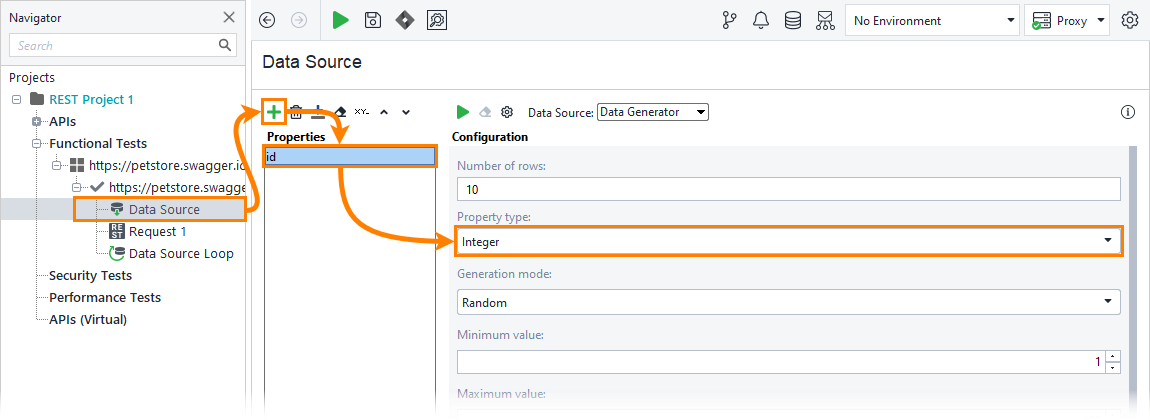Collapse the petstore test case expander
This screenshot has width=1150, height=420.
point(76,187)
